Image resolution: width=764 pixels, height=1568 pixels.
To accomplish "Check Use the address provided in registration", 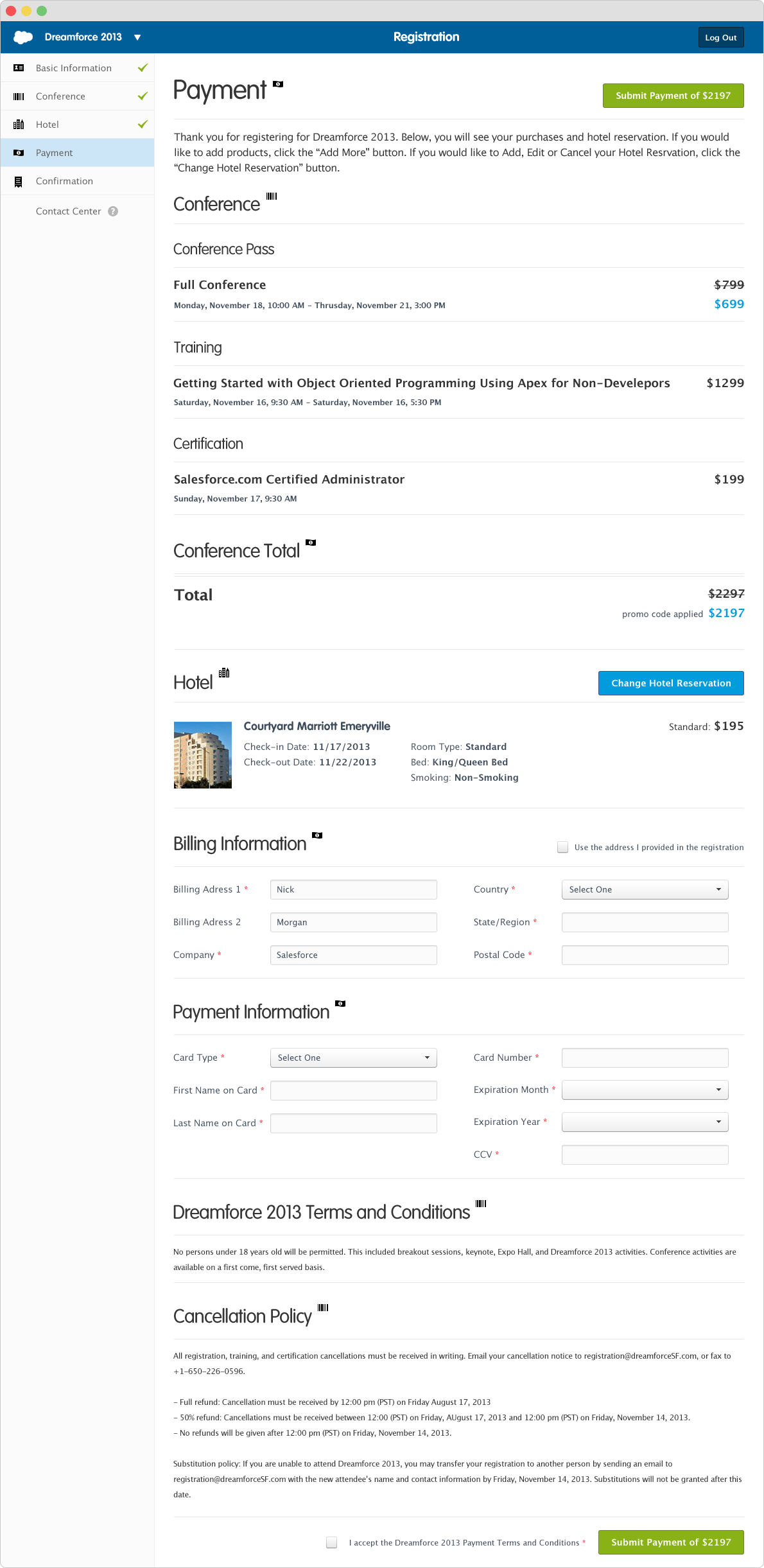I will click(563, 847).
